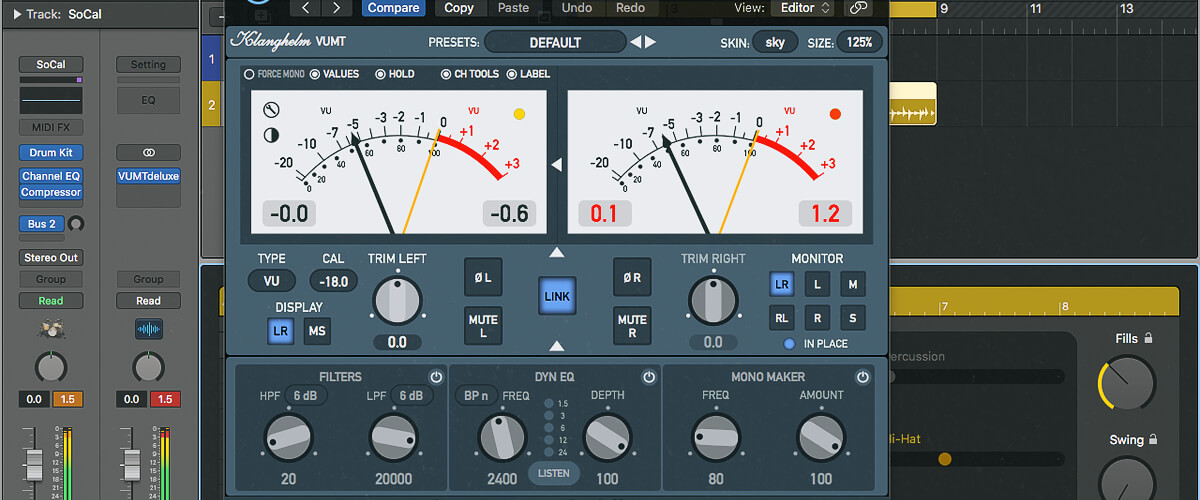Select next preset with right triangle
Image resolution: width=1200 pixels, height=500 pixels.
[x=651, y=42]
